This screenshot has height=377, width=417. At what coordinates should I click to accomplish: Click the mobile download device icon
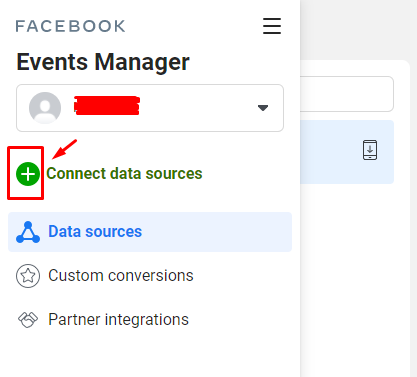click(x=370, y=150)
